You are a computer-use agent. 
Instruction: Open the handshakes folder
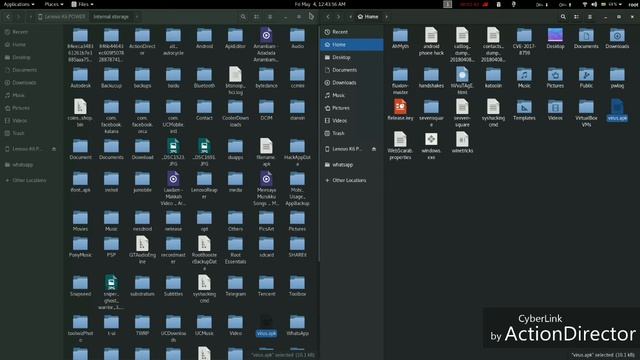pos(431,78)
